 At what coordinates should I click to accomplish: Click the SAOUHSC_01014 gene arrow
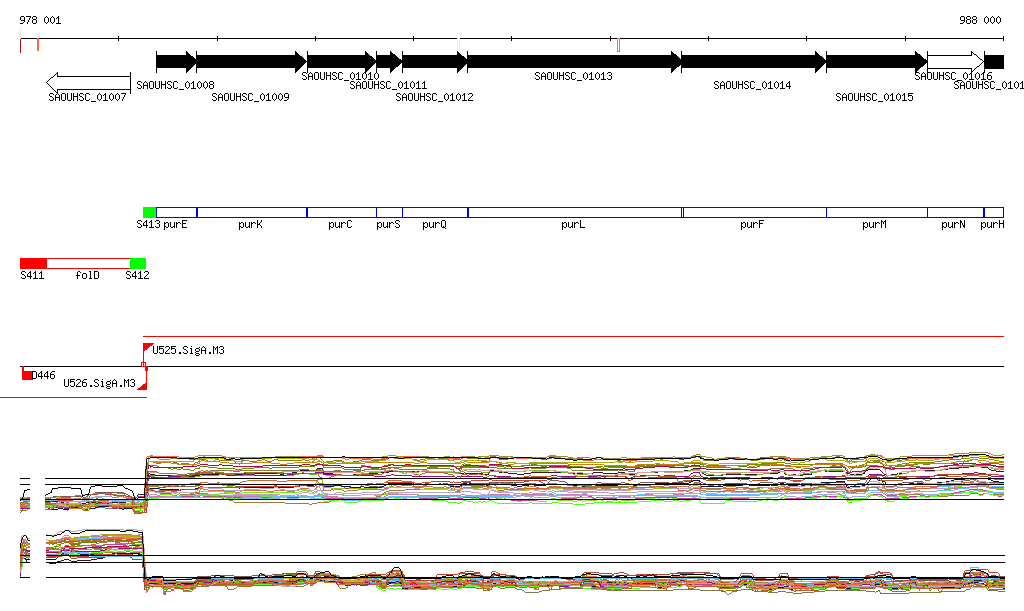click(x=752, y=62)
